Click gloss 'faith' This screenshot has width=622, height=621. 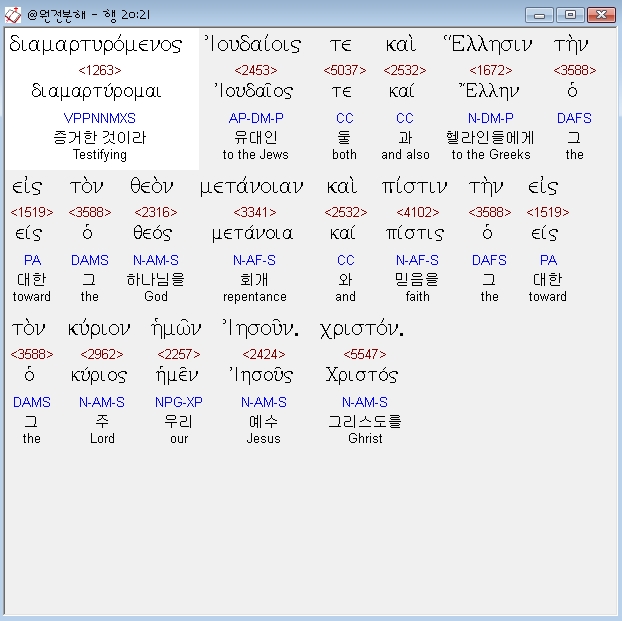click(417, 296)
